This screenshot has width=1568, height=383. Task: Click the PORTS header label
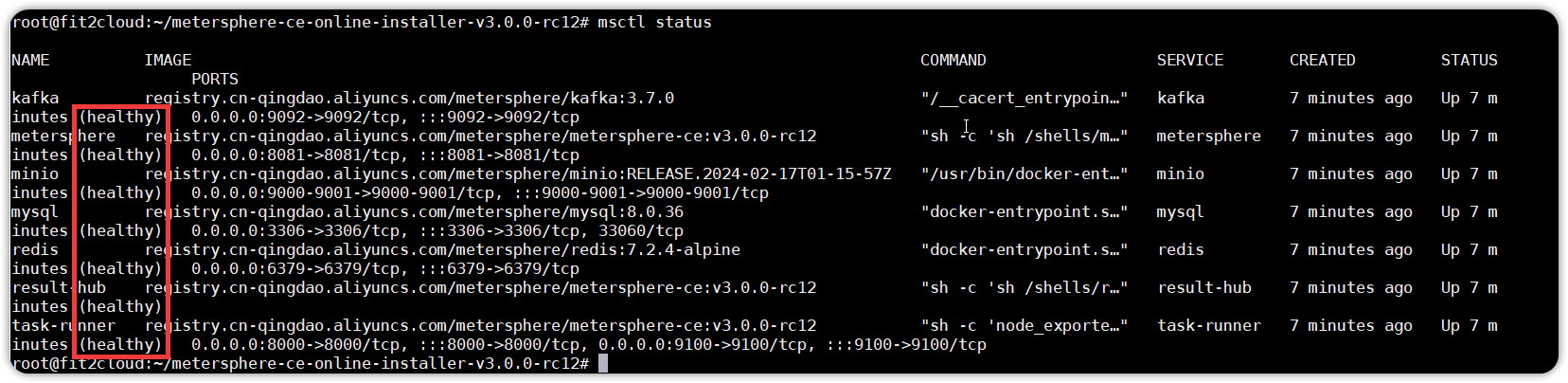(x=215, y=79)
